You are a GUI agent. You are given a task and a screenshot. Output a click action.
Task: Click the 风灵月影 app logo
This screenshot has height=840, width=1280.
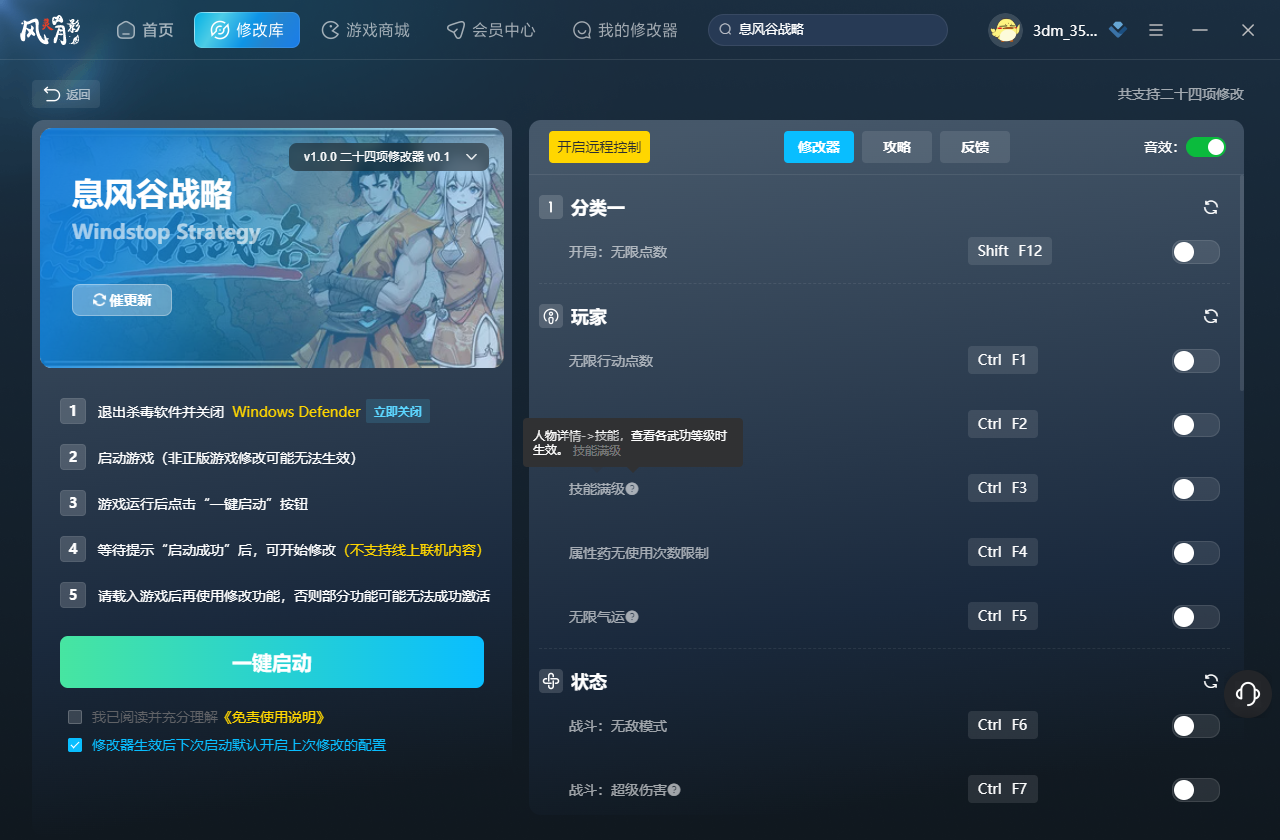coord(49,29)
